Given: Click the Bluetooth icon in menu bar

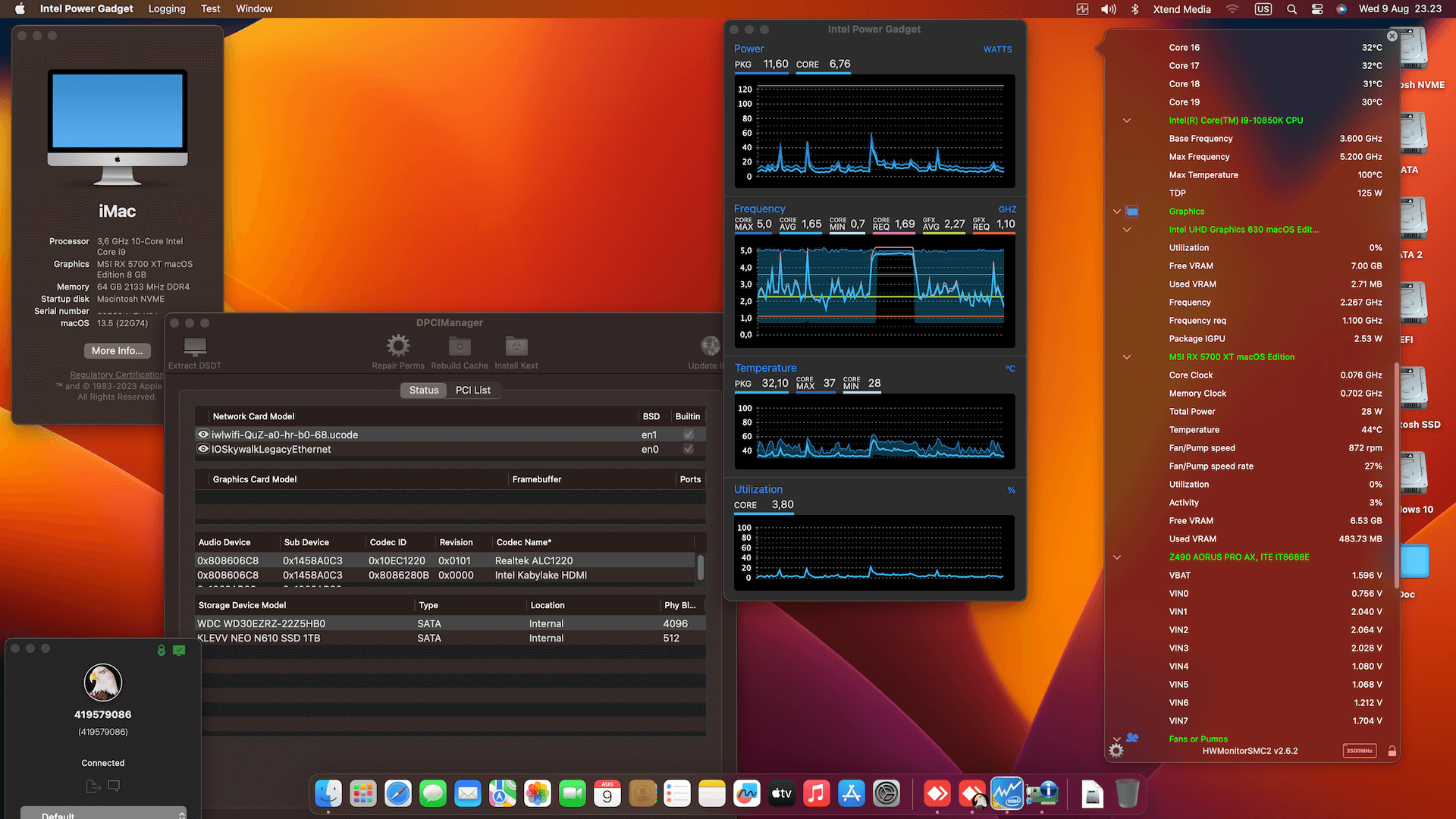Looking at the screenshot, I should 1135,9.
